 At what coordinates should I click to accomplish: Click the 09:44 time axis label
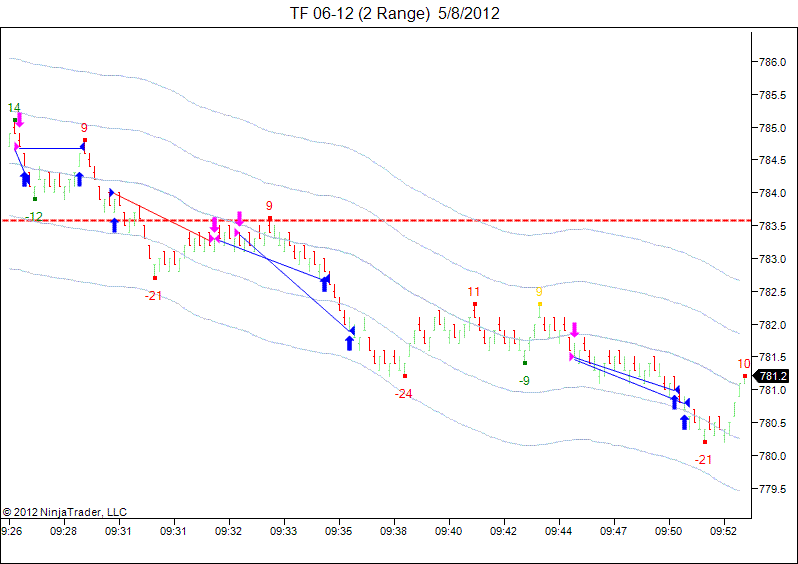[x=558, y=531]
